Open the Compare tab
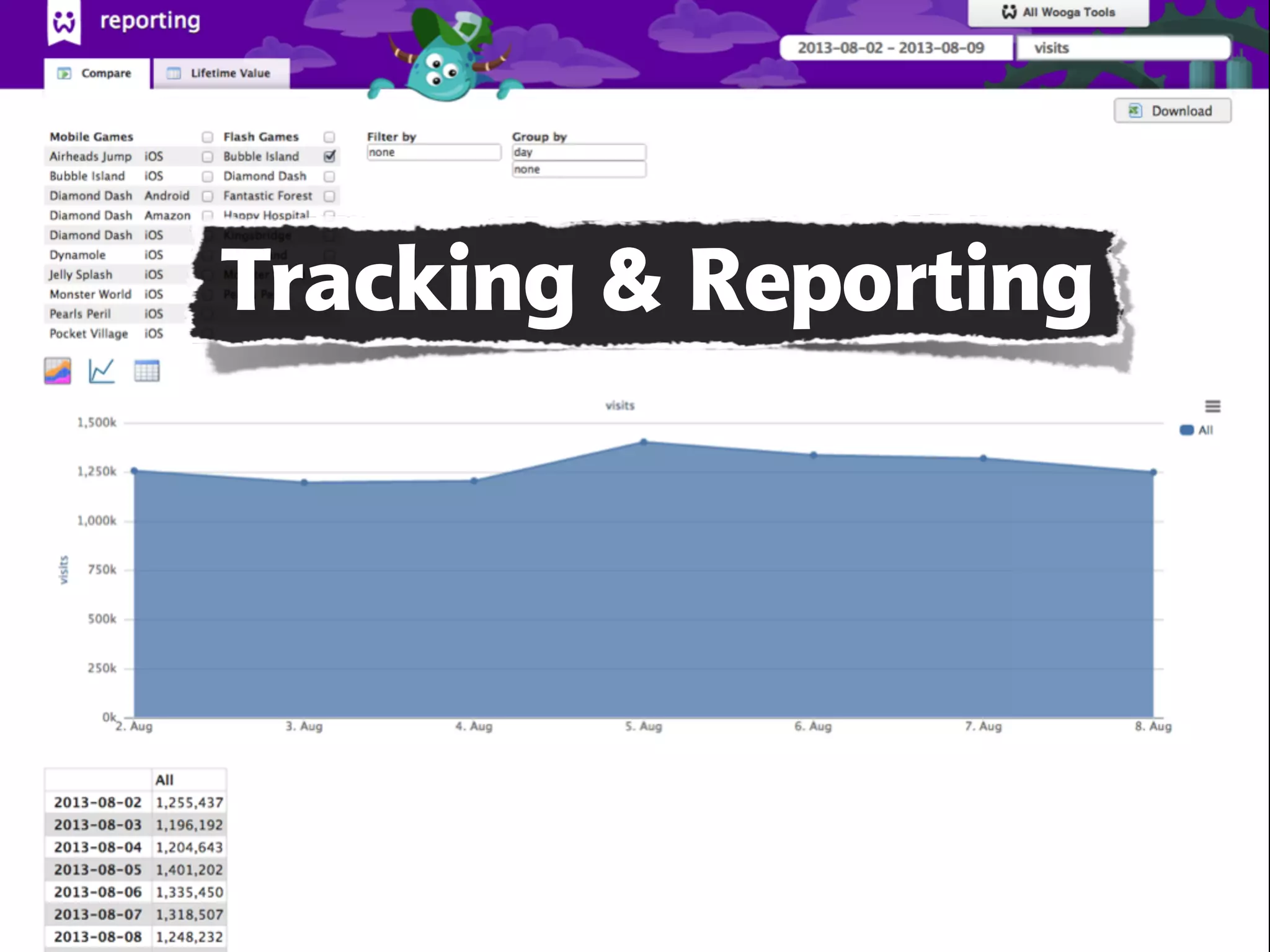Screen dimensions: 1270x952 pyautogui.click(x=97, y=73)
